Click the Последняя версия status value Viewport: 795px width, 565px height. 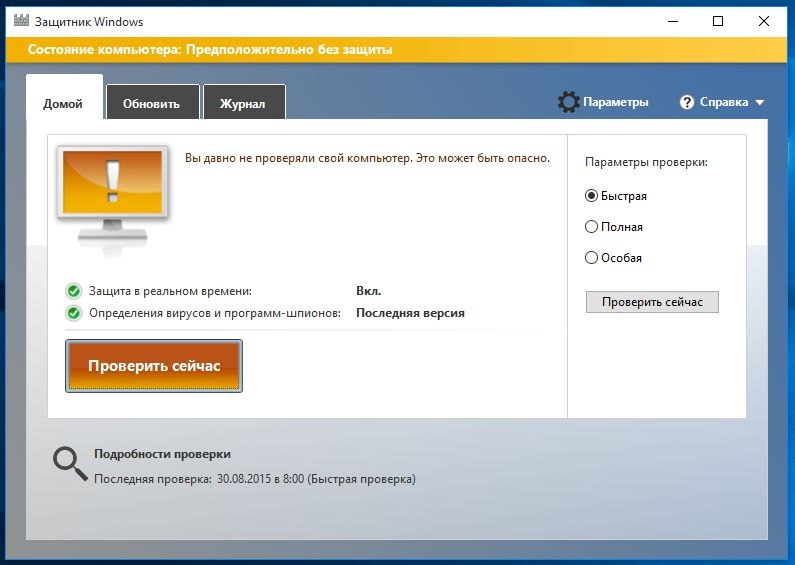pos(410,313)
